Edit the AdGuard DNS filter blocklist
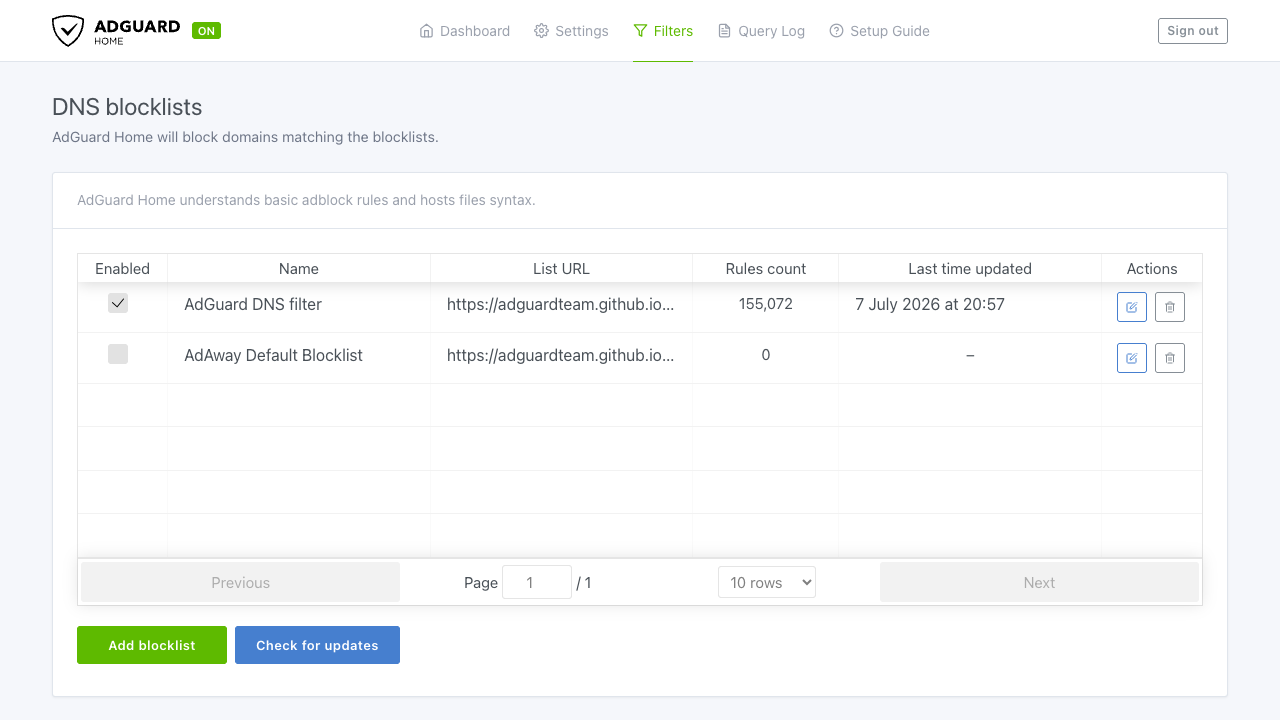The width and height of the screenshot is (1280, 720). [x=1132, y=307]
